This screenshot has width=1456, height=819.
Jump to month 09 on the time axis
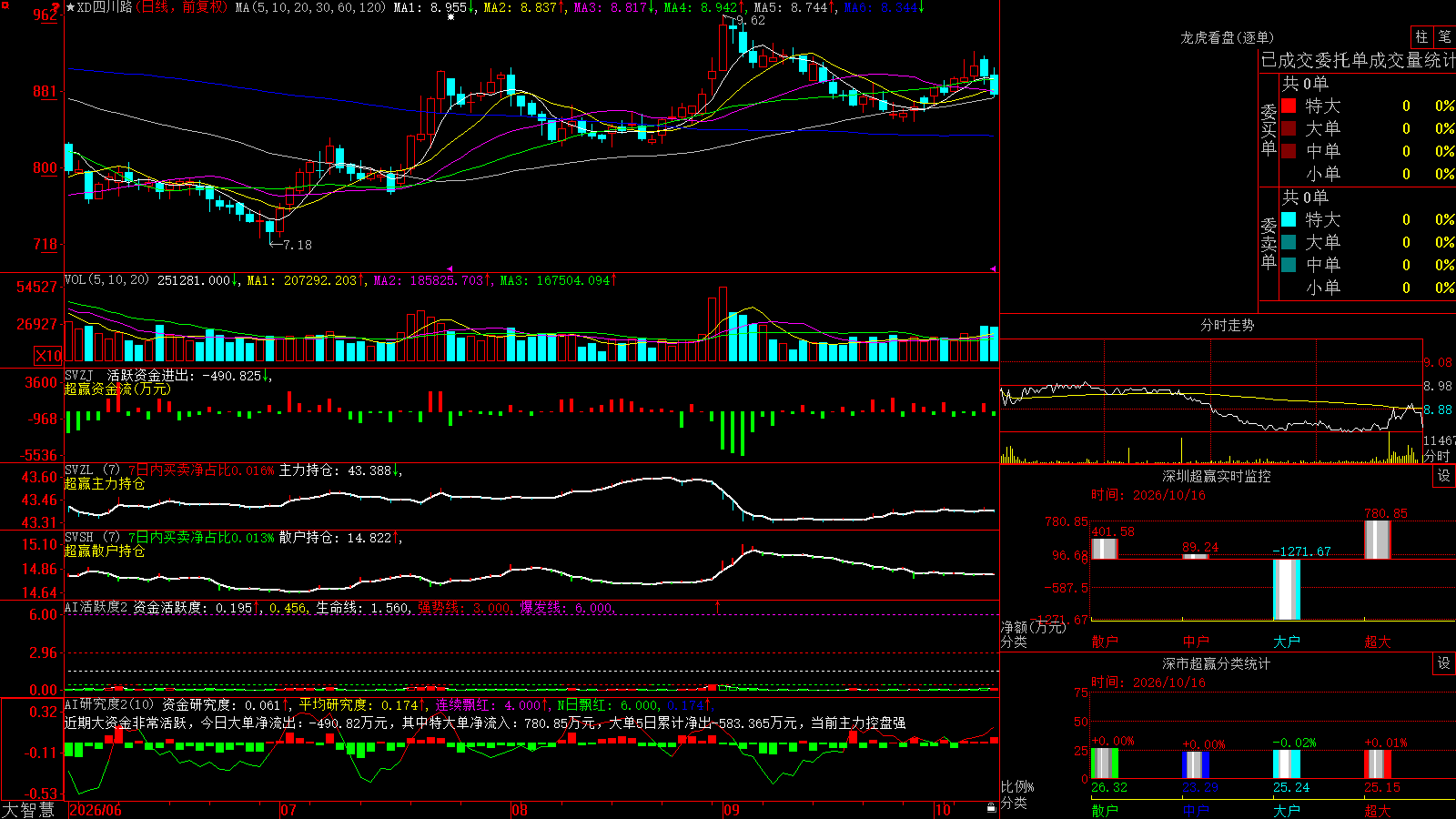coord(732,810)
